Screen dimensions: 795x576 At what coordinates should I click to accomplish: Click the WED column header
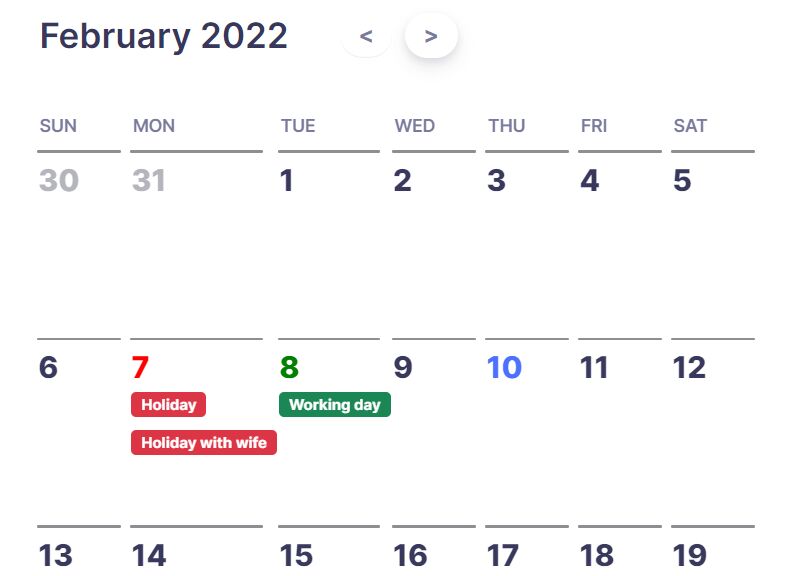point(415,126)
